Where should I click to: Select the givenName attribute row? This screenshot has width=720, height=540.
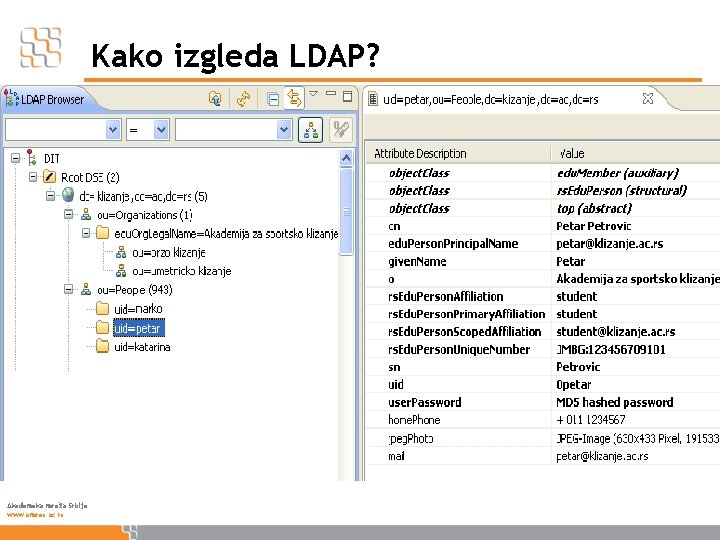(543, 261)
